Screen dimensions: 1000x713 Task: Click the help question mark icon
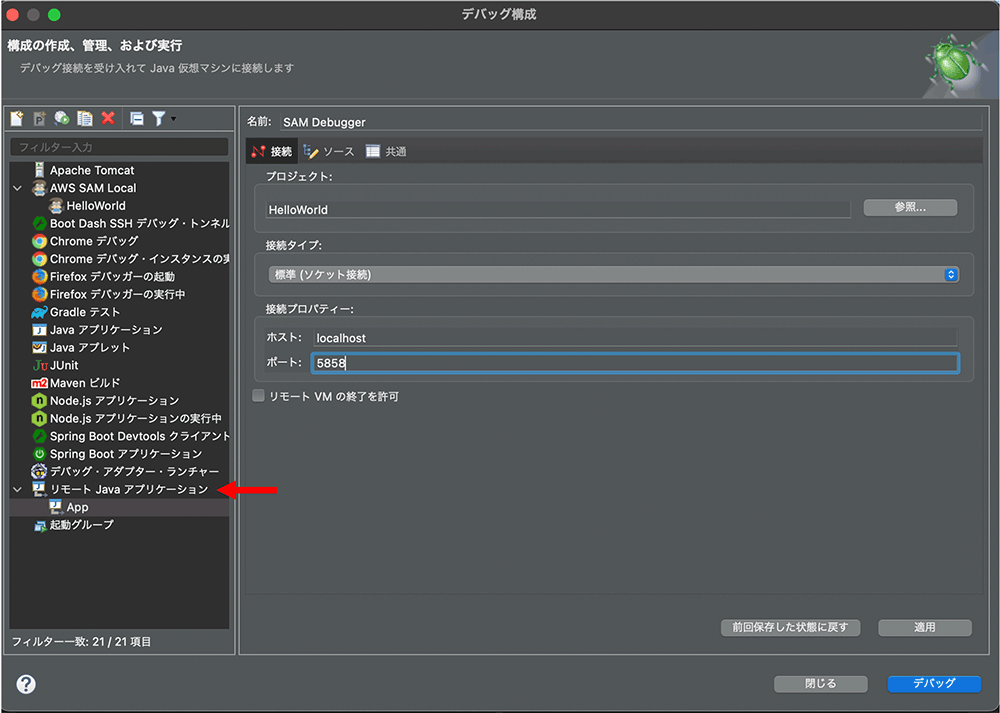click(x=26, y=684)
